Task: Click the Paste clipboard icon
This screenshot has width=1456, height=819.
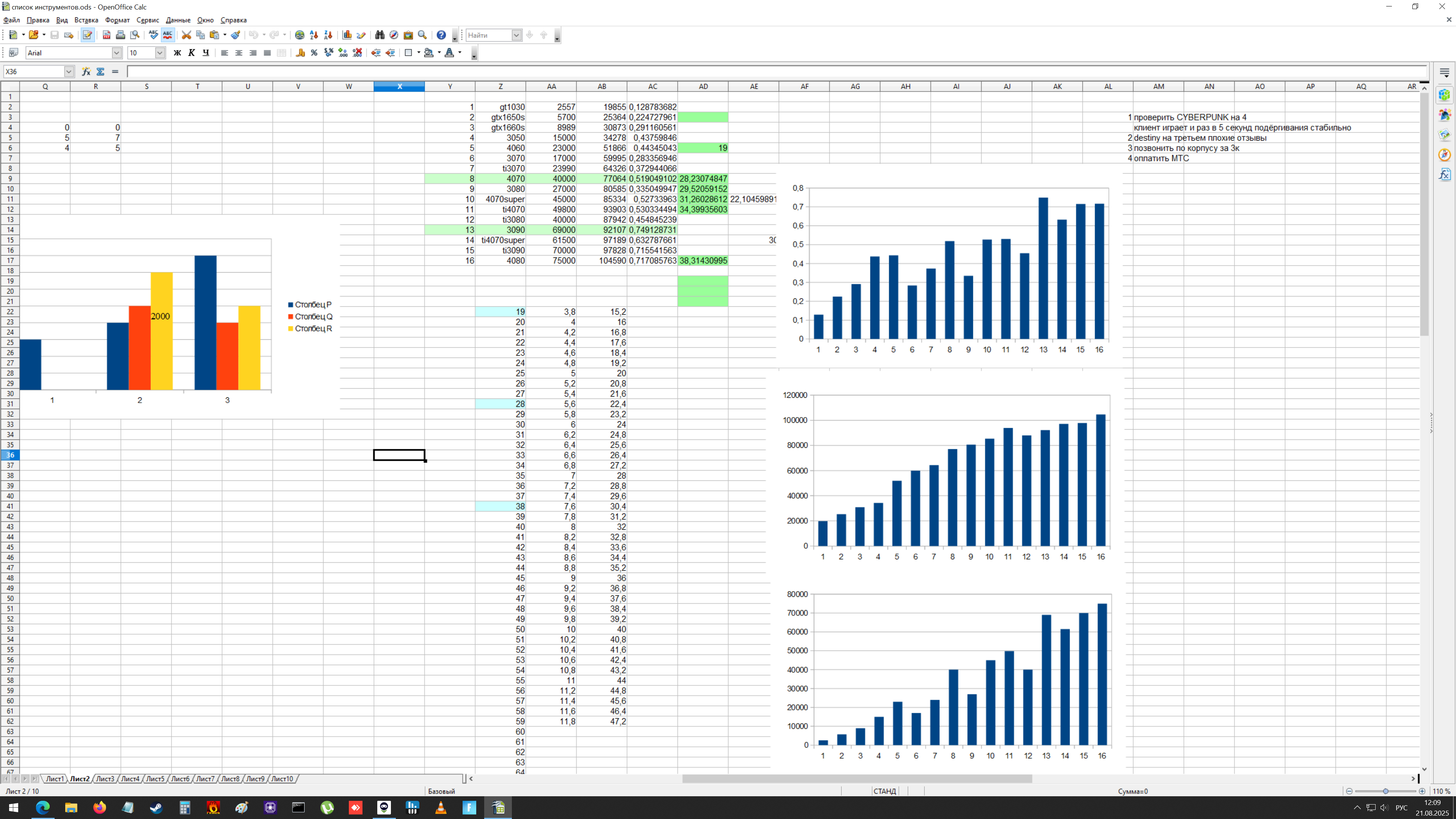Action: coord(214,35)
